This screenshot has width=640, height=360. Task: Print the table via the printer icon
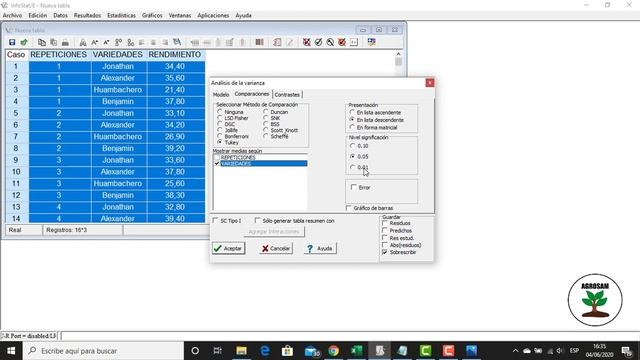point(65,42)
